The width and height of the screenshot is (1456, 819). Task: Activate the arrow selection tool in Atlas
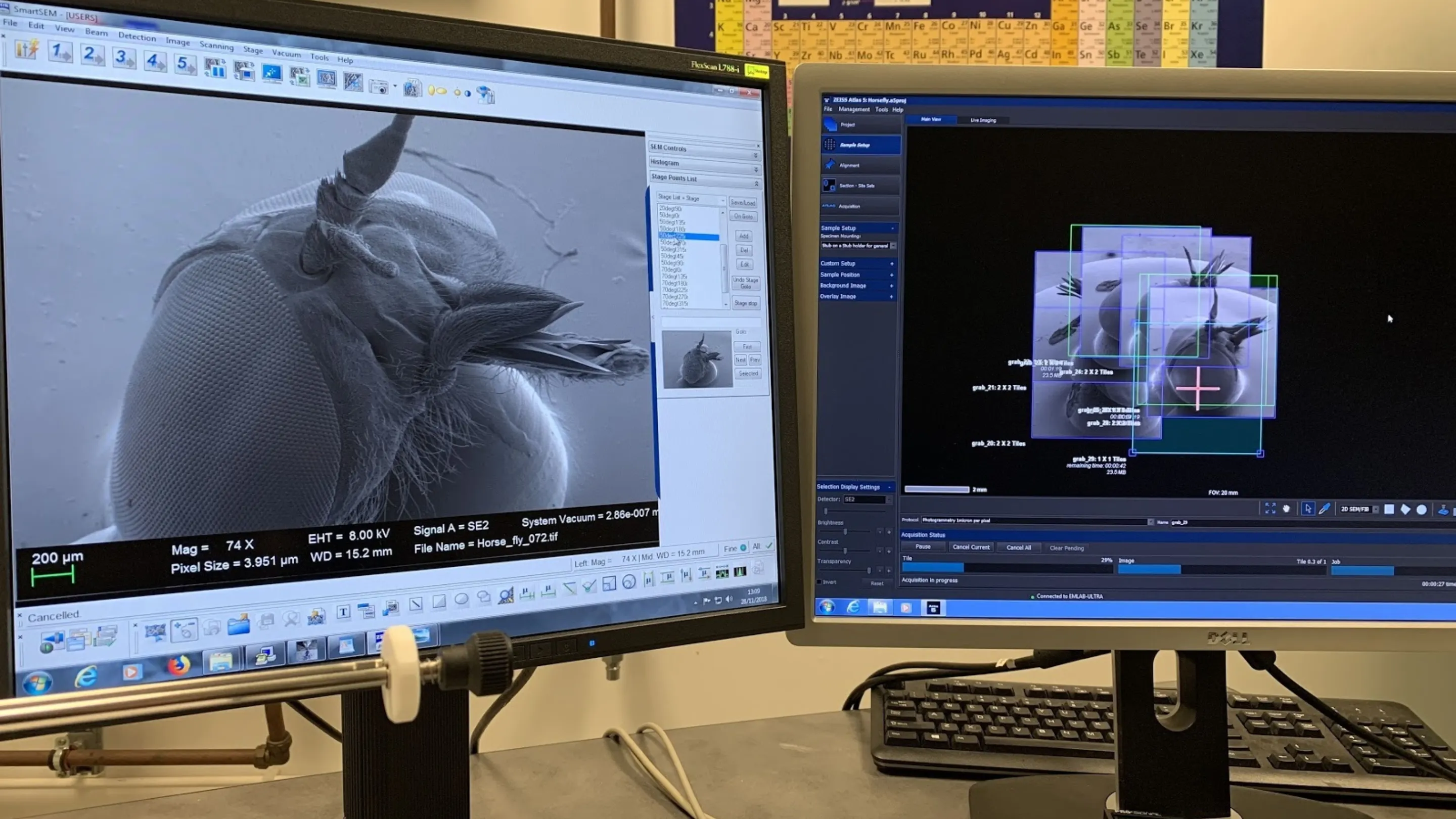[x=1307, y=509]
